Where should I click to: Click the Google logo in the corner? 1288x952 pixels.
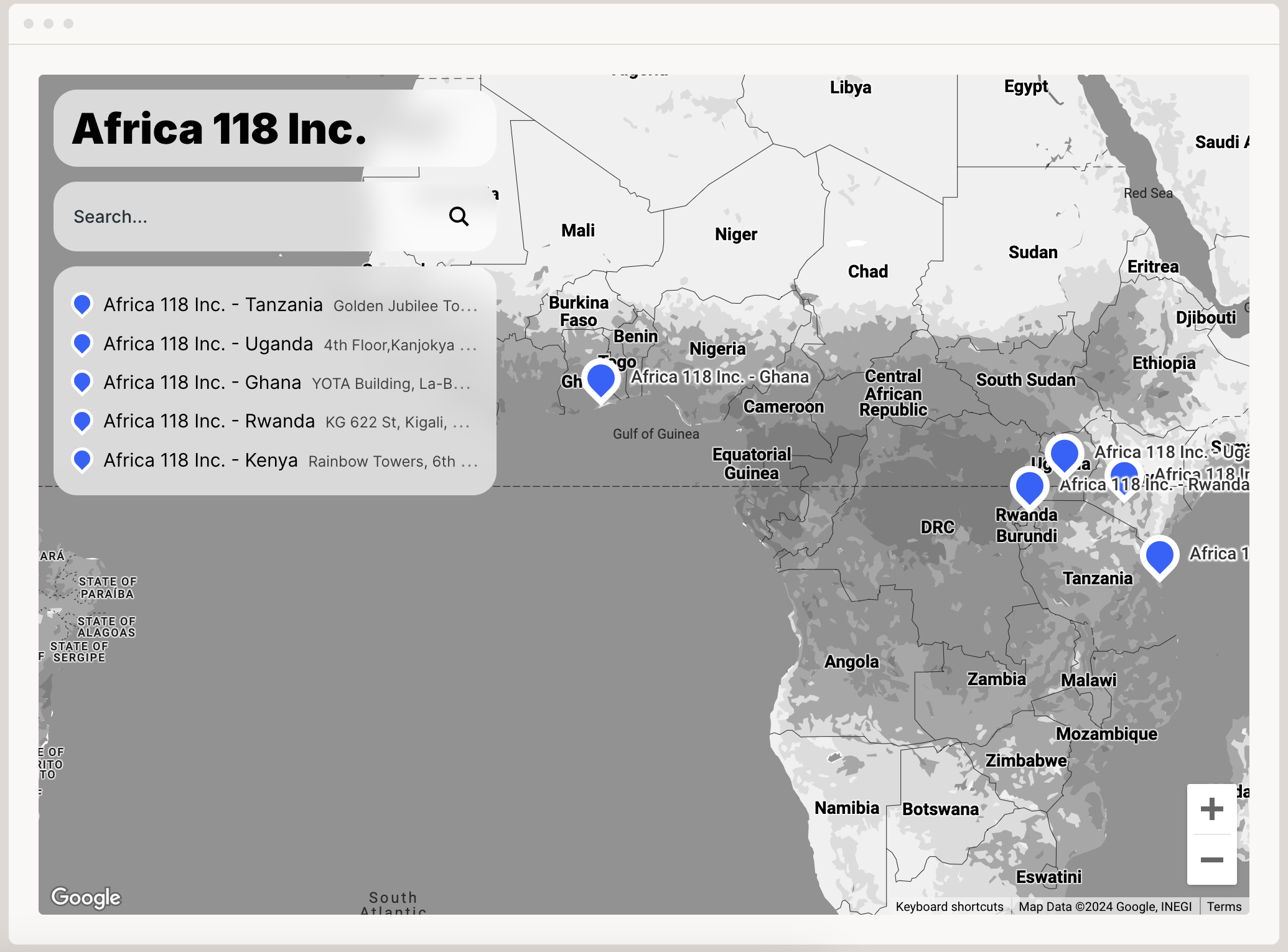point(88,898)
